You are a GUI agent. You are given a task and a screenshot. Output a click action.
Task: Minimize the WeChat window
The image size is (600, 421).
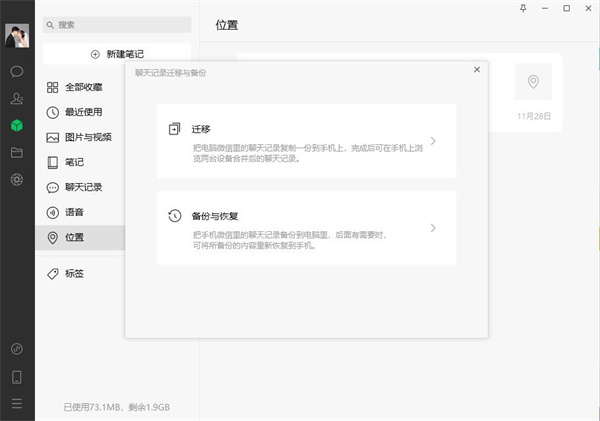tap(545, 8)
